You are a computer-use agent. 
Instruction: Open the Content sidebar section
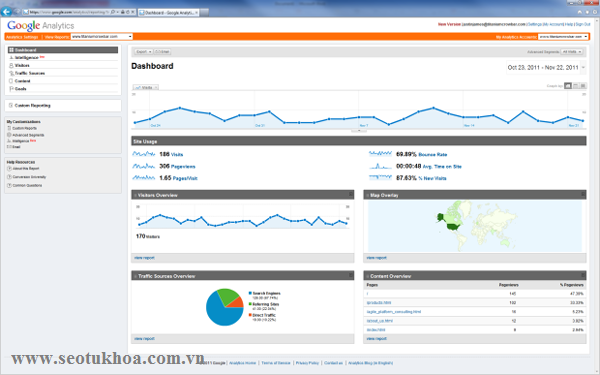coord(22,81)
